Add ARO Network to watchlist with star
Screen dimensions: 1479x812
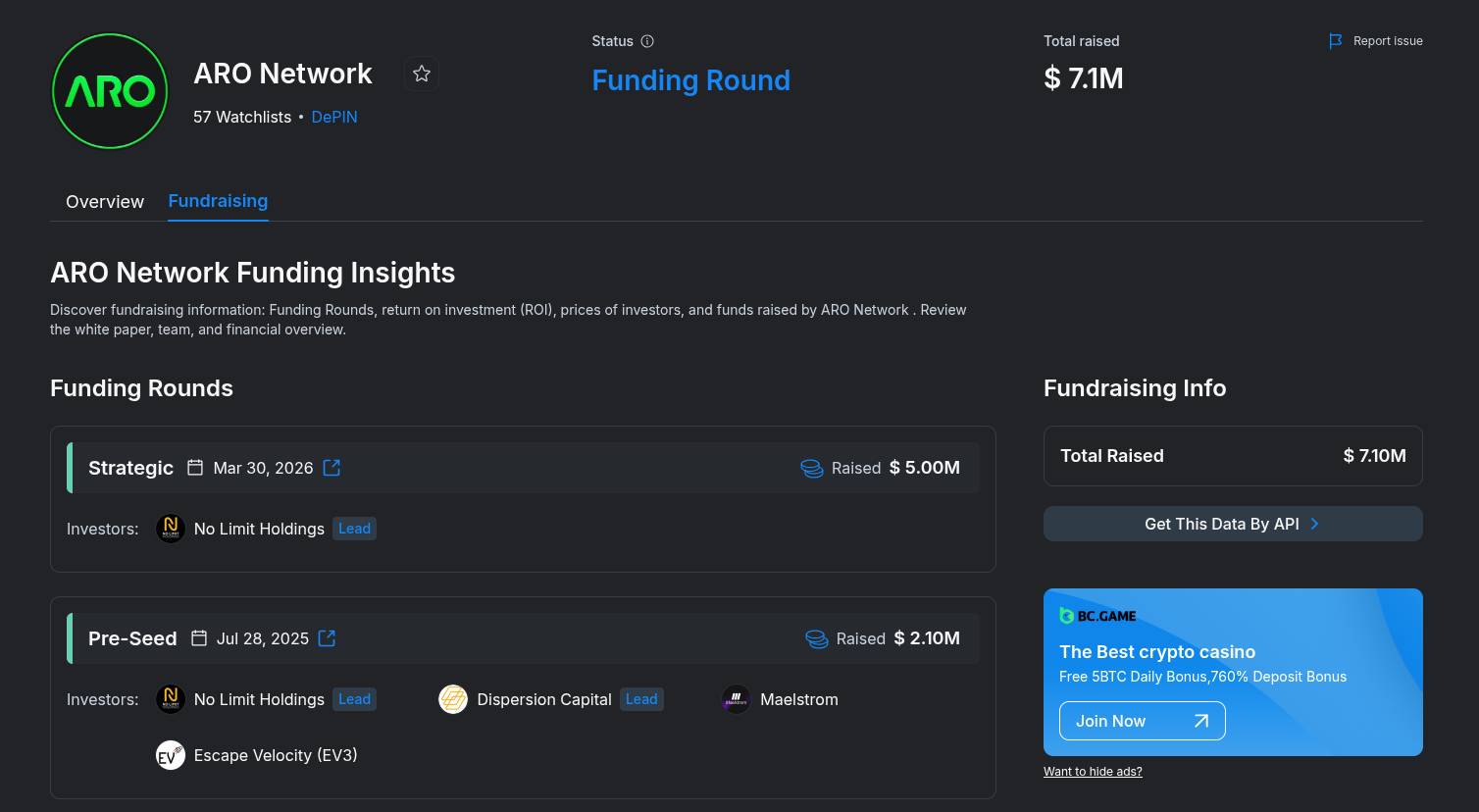point(422,74)
